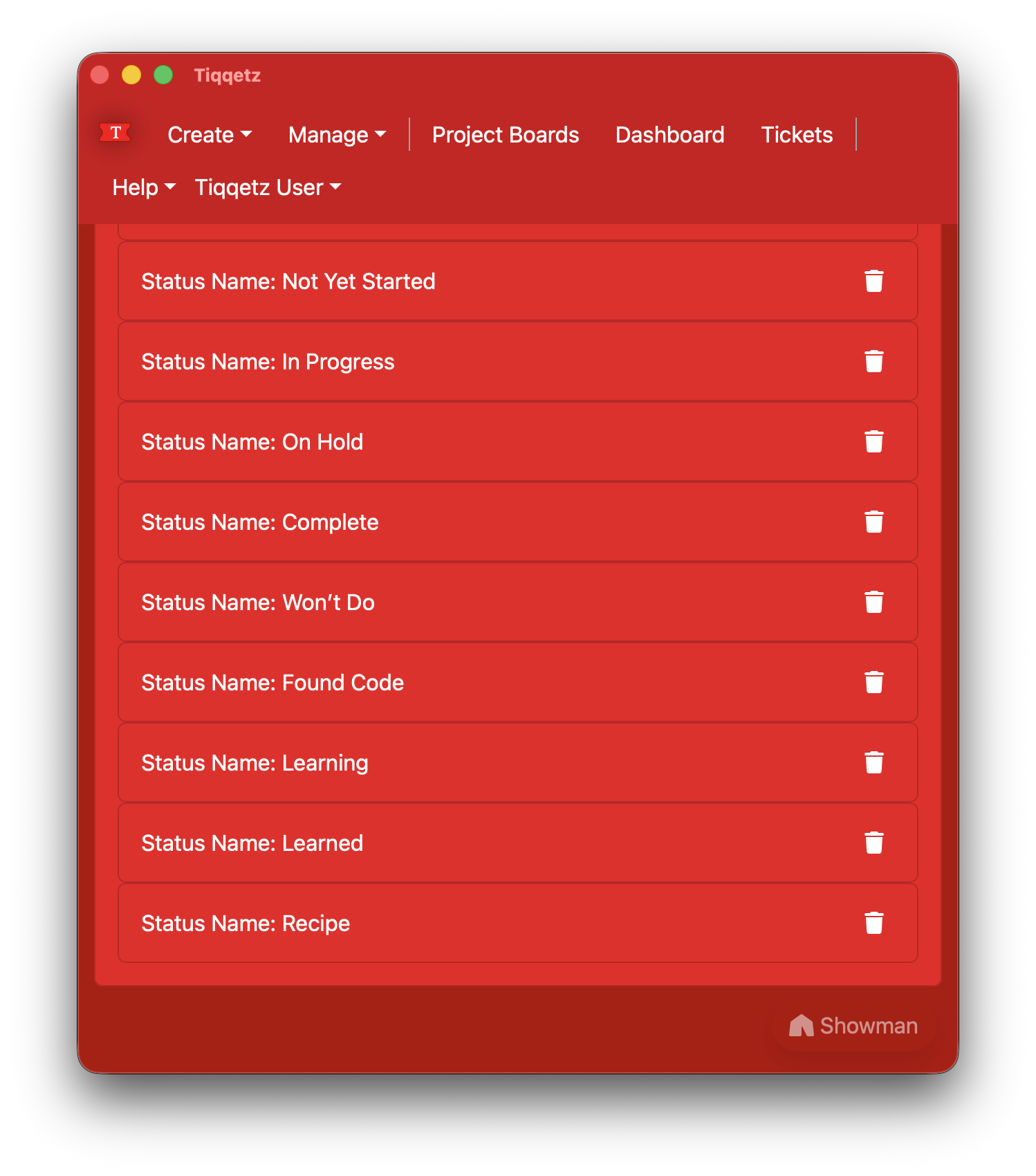Expand the Tiqqetz User menu

(268, 187)
